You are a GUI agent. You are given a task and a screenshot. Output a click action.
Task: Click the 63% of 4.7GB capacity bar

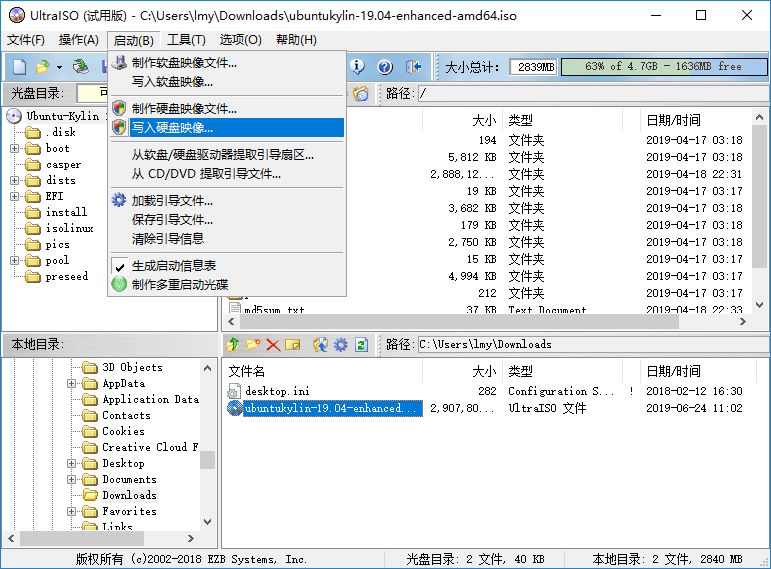663,66
